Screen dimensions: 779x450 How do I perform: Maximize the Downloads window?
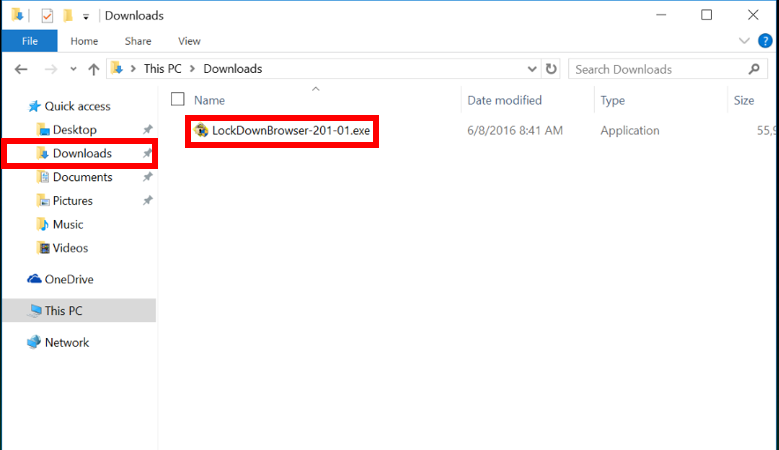point(706,15)
